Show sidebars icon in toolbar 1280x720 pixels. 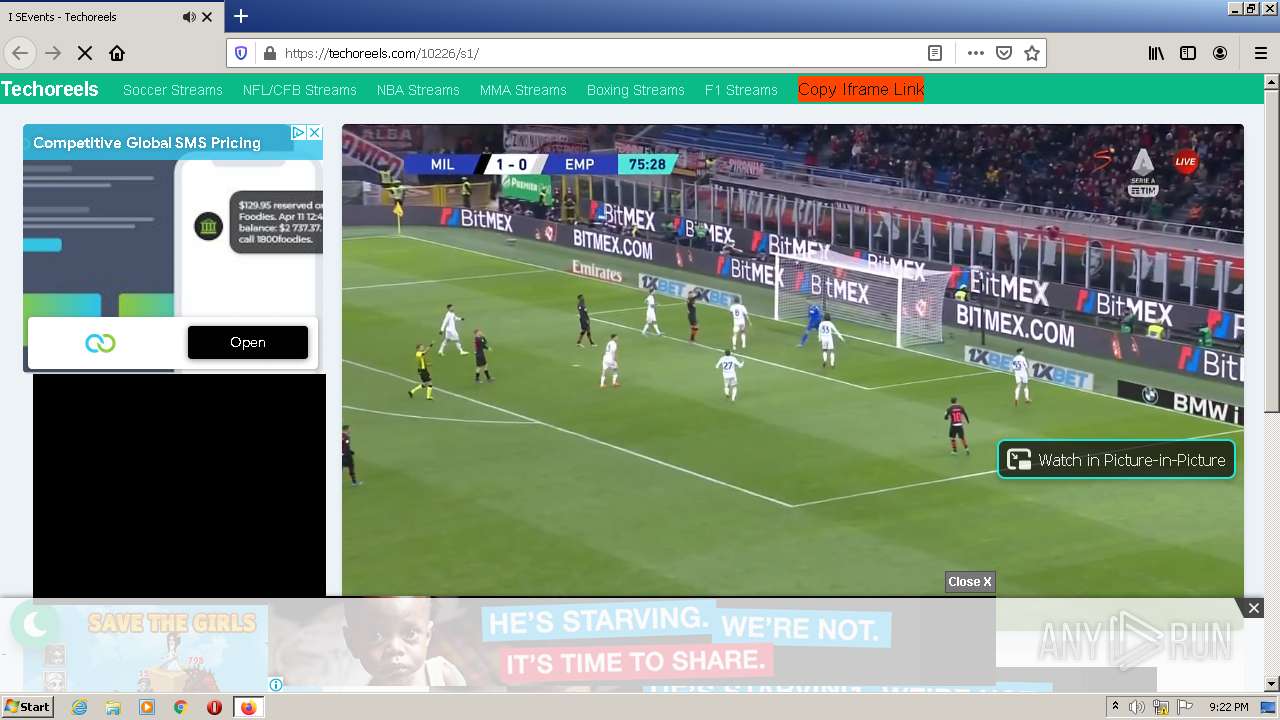point(1188,53)
